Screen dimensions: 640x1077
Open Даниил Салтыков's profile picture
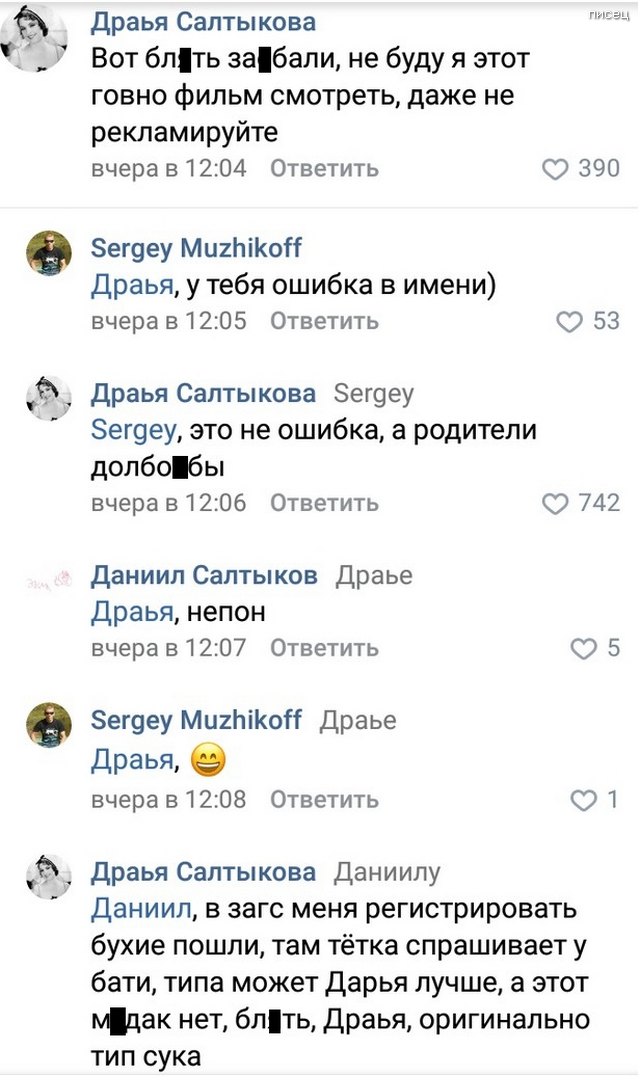click(x=48, y=580)
